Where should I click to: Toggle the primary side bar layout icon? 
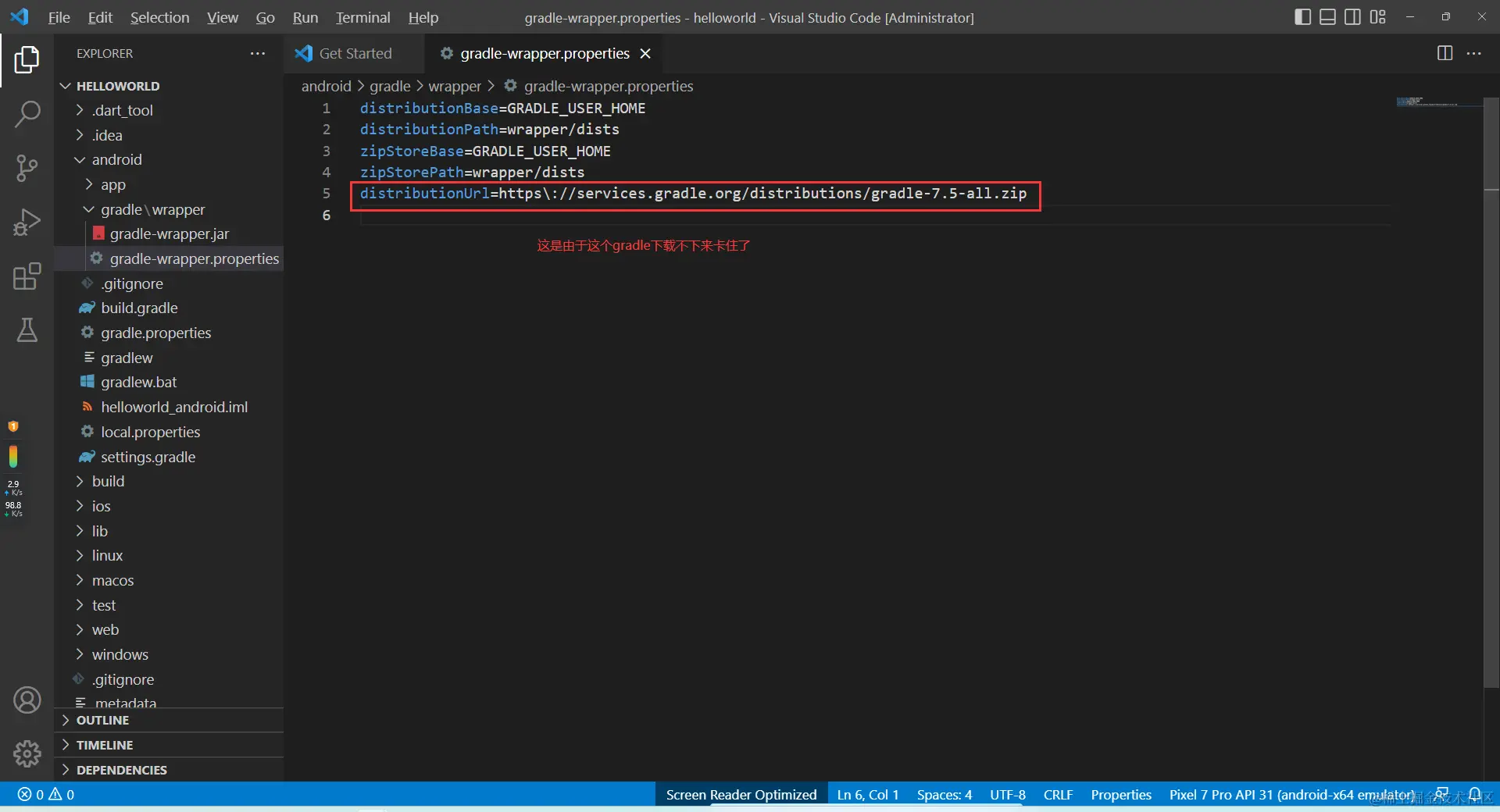click(1302, 17)
